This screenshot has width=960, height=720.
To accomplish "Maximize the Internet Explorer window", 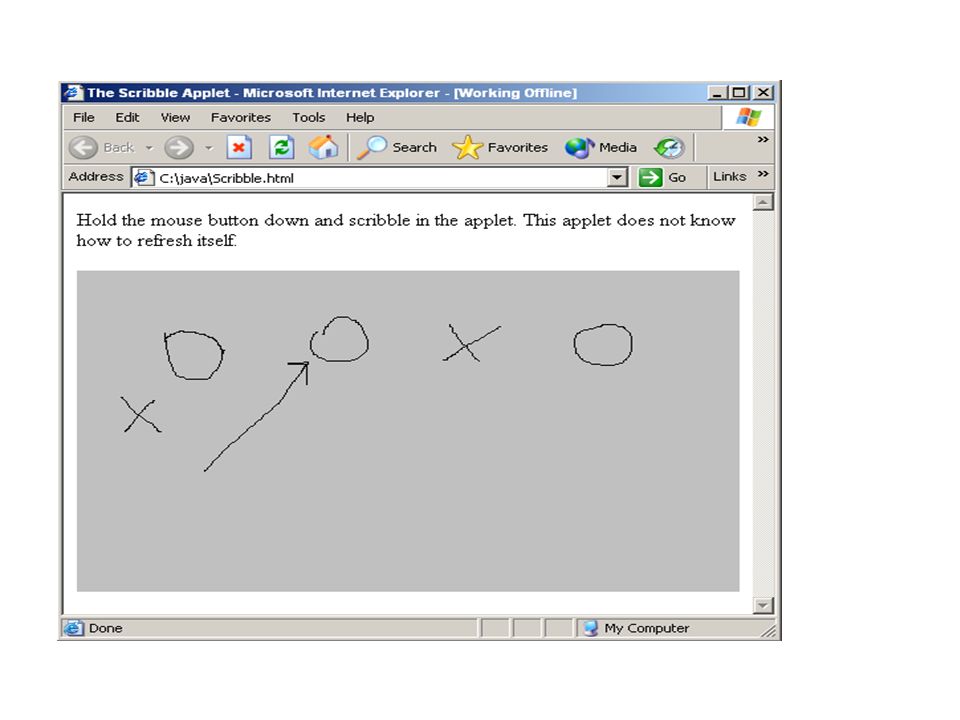I will [x=739, y=92].
